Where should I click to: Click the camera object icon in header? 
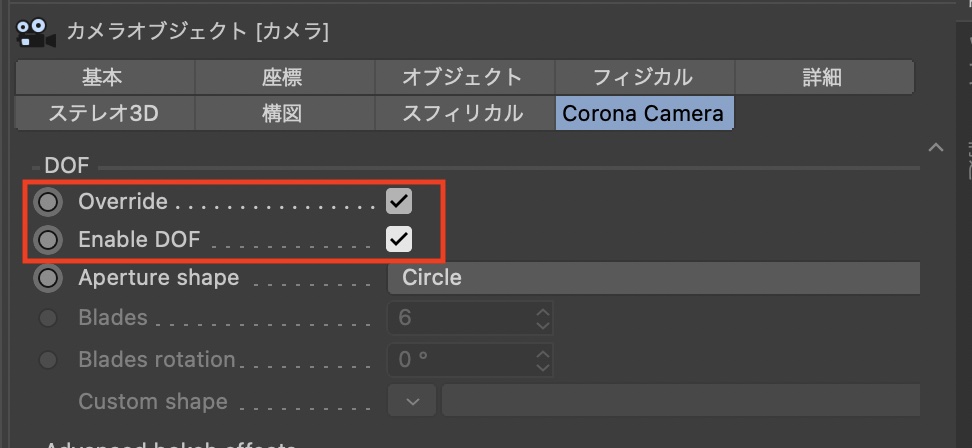(x=36, y=31)
